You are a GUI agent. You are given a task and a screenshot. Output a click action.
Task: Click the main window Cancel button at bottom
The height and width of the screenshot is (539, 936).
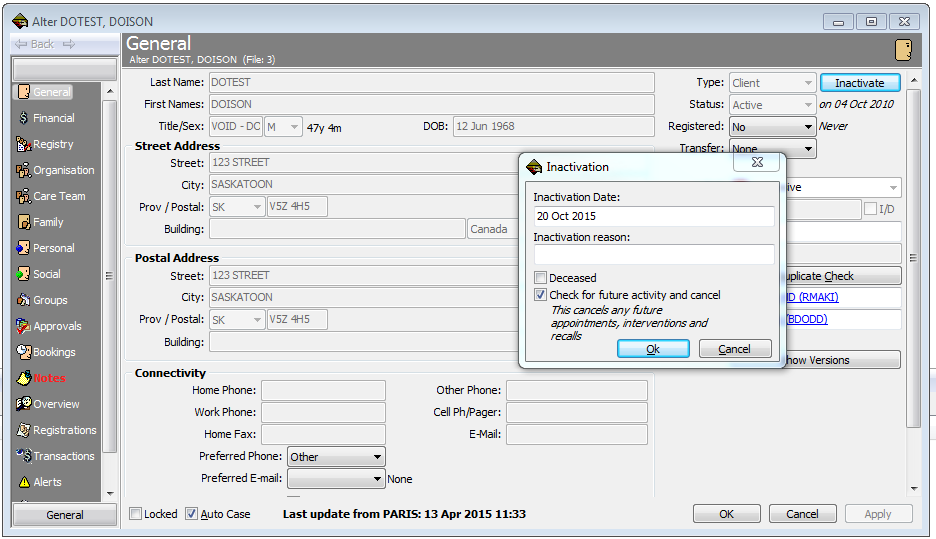[x=802, y=514]
